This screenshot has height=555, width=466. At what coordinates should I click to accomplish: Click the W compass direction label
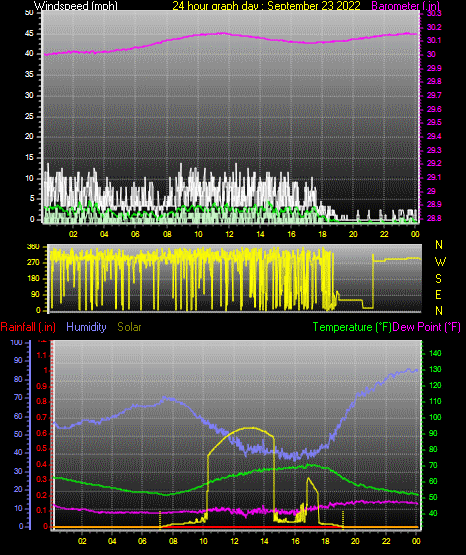[440, 262]
